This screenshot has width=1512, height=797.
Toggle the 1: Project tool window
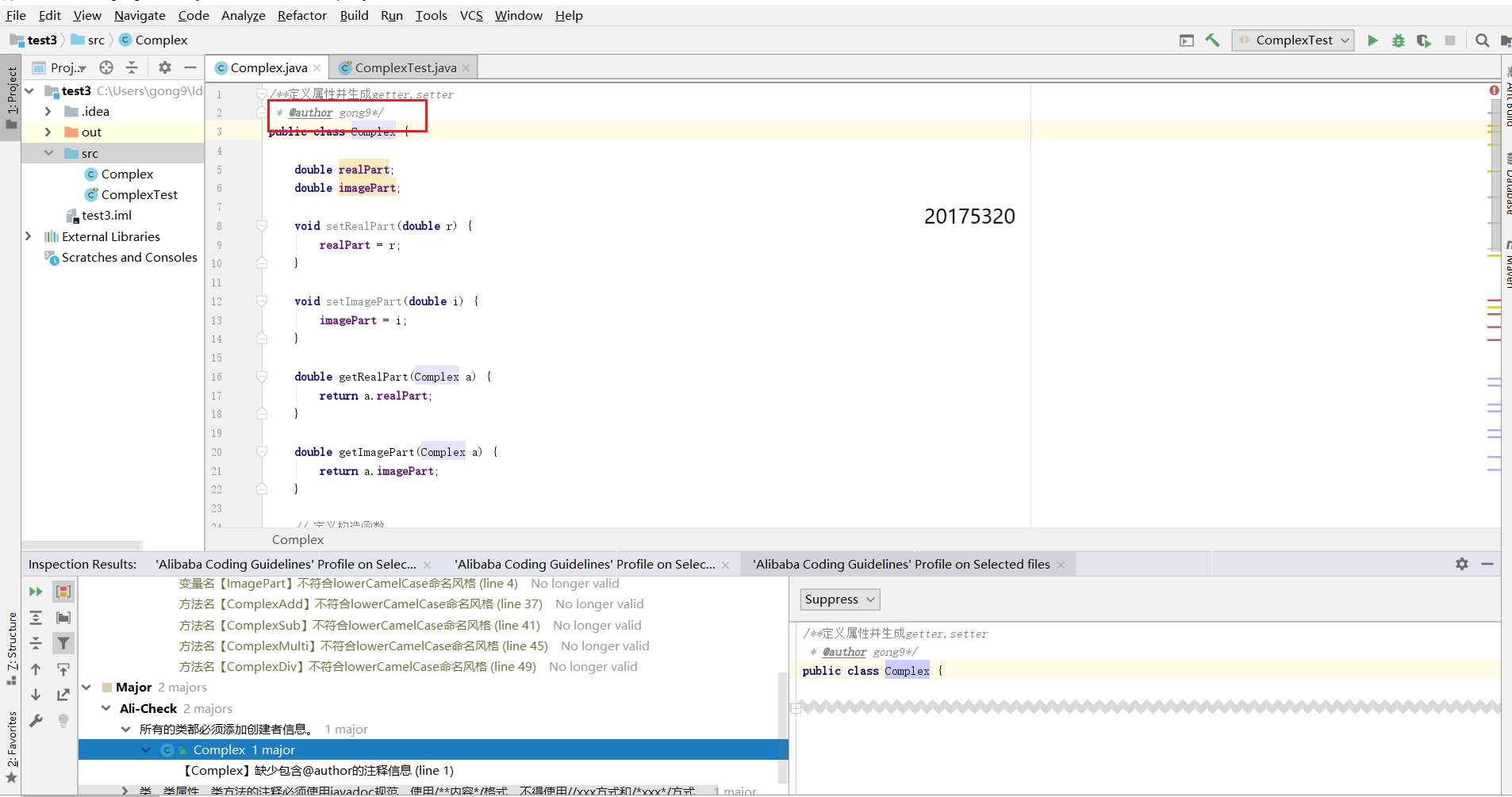[x=11, y=97]
